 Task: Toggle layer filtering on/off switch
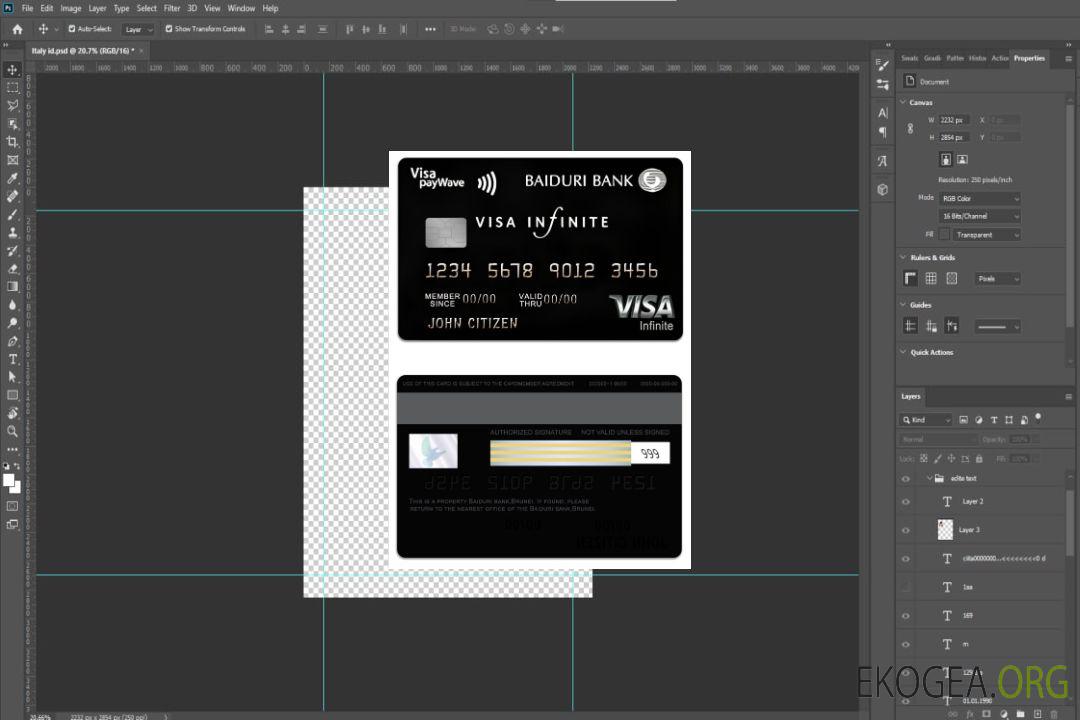(1038, 418)
